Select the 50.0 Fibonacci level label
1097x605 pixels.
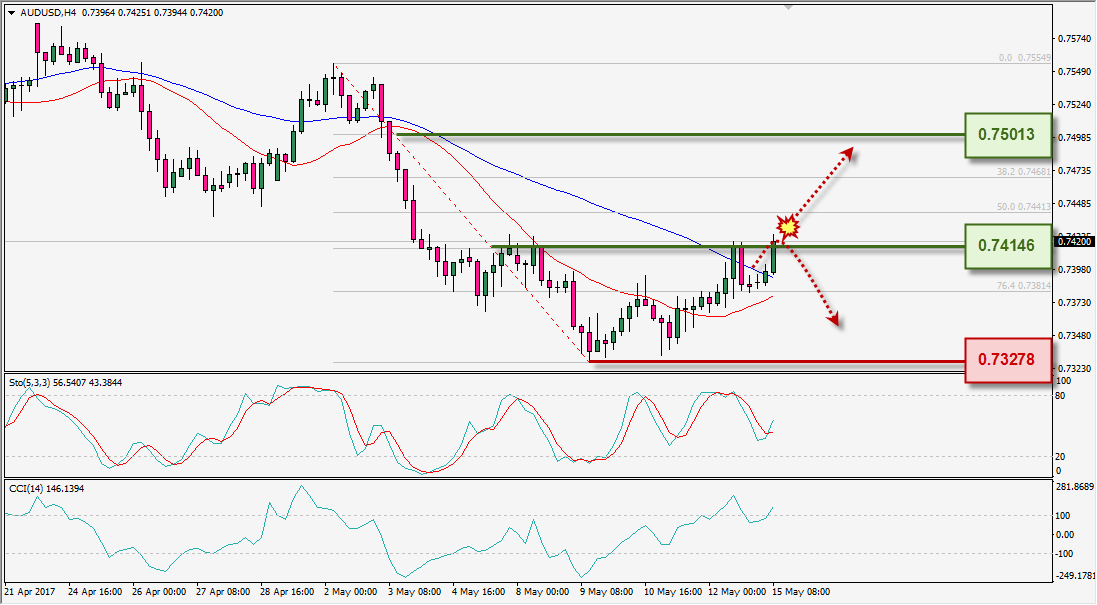click(x=1024, y=206)
